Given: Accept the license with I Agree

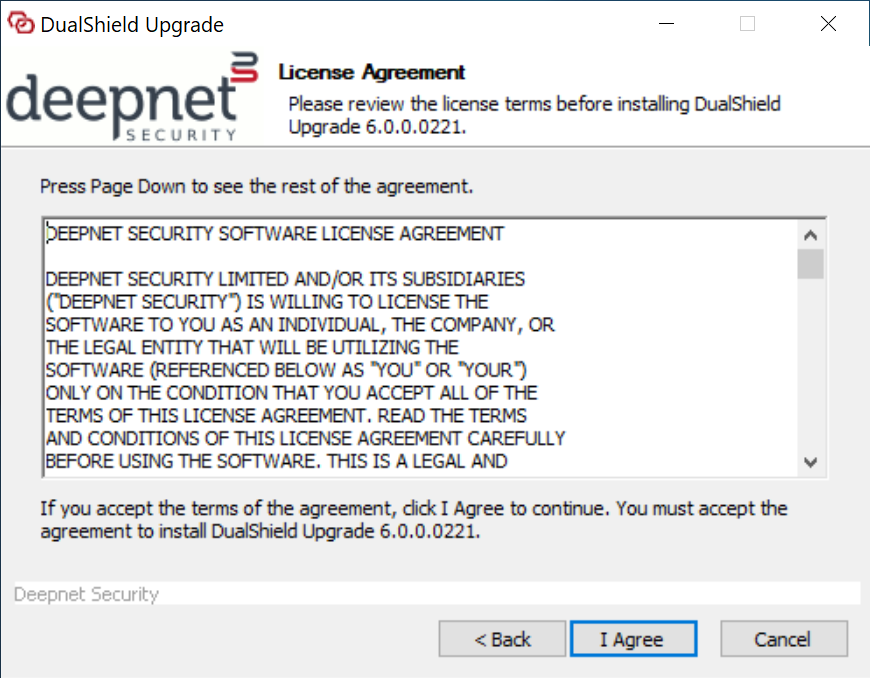Looking at the screenshot, I should (632, 639).
